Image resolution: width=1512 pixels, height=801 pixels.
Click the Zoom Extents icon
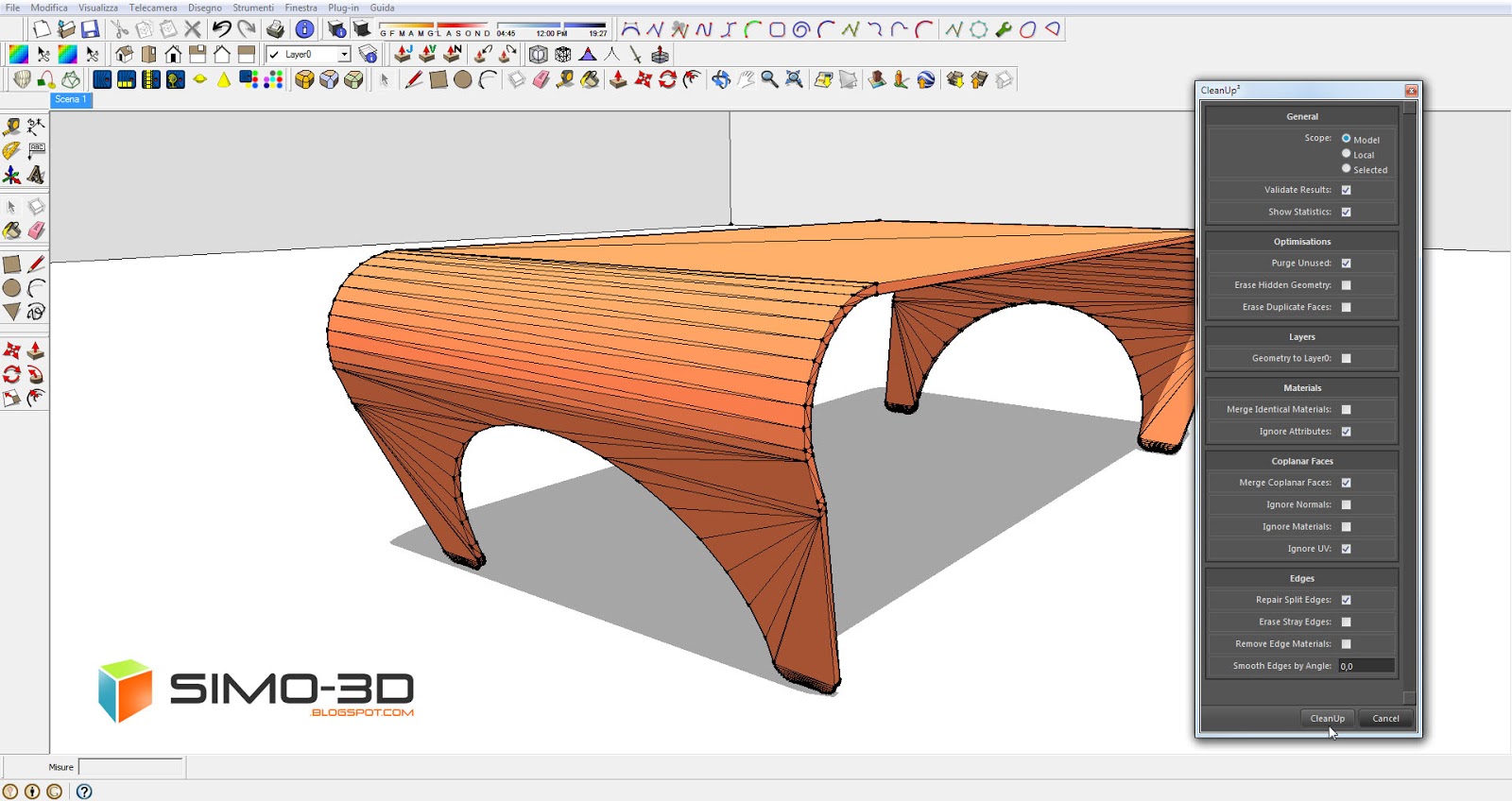pyautogui.click(x=795, y=79)
